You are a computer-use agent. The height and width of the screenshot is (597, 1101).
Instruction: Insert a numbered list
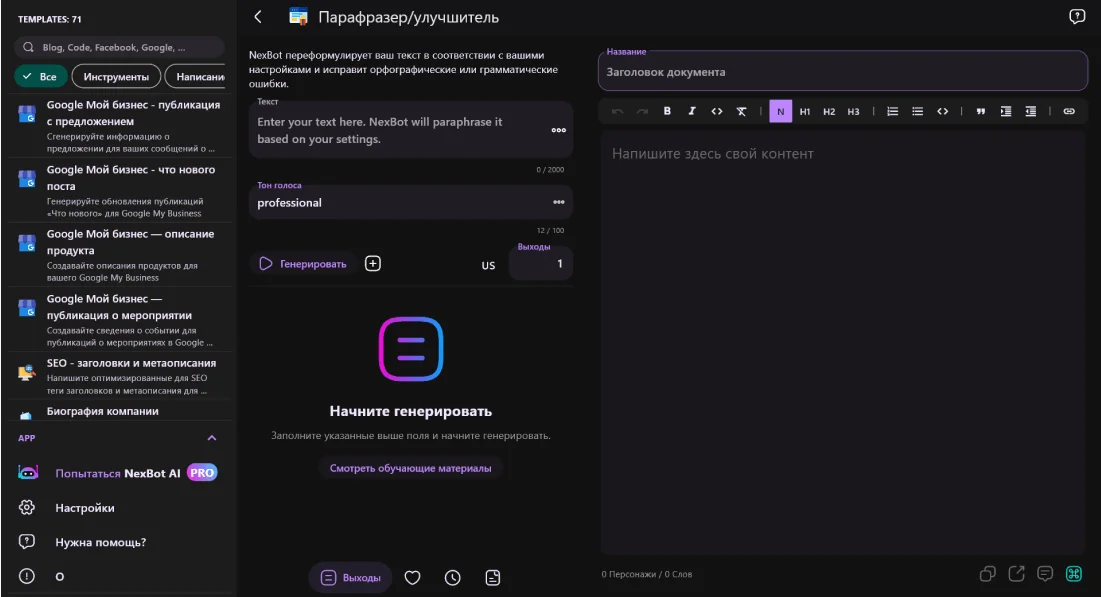892,111
